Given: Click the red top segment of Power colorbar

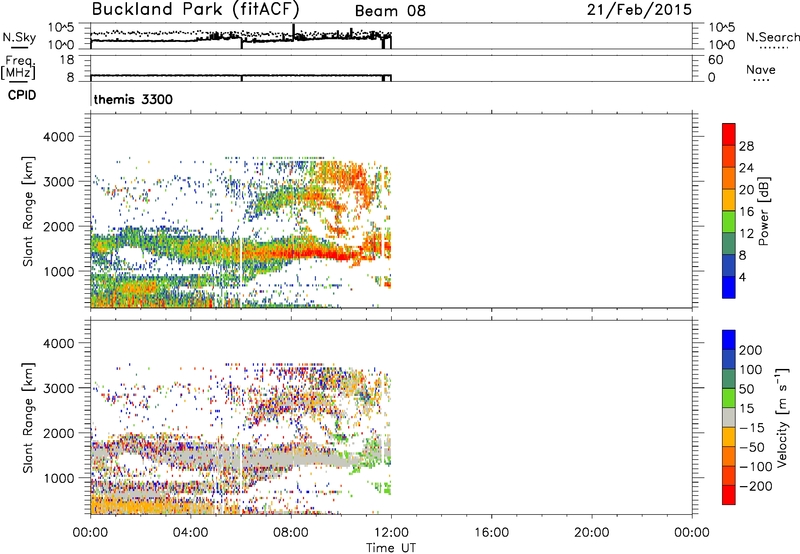Looking at the screenshot, I should coord(729,134).
